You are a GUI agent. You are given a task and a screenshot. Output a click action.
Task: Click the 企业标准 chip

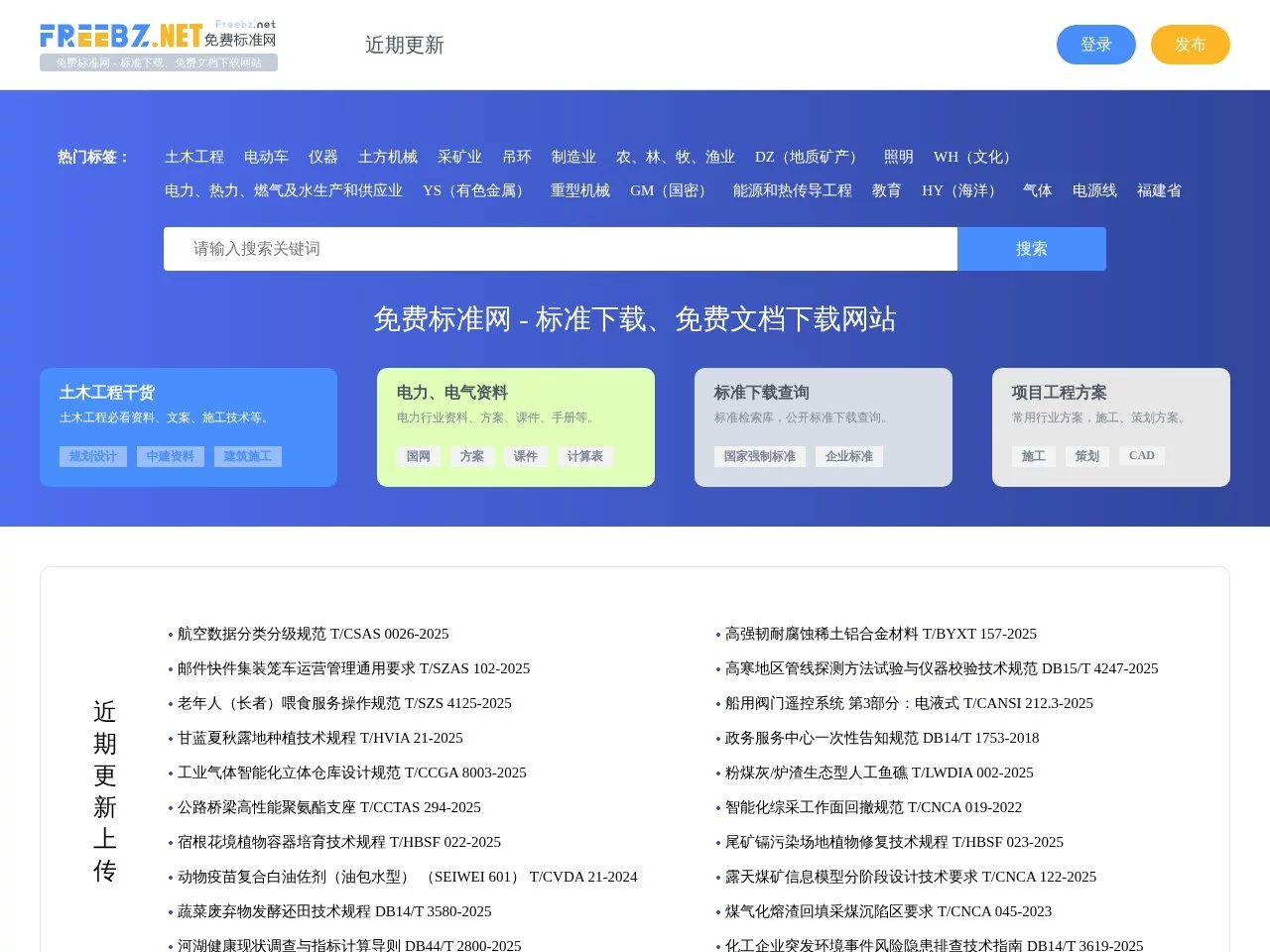click(x=849, y=456)
